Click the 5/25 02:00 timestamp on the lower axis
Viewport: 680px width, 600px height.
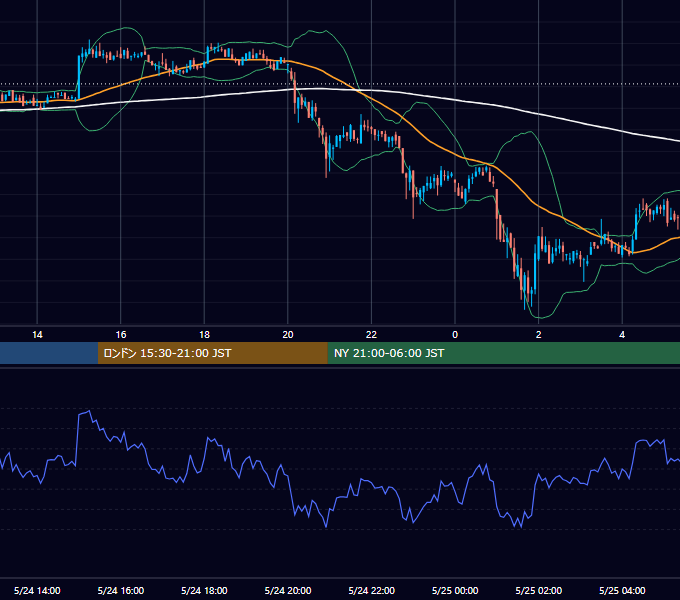click(539, 590)
